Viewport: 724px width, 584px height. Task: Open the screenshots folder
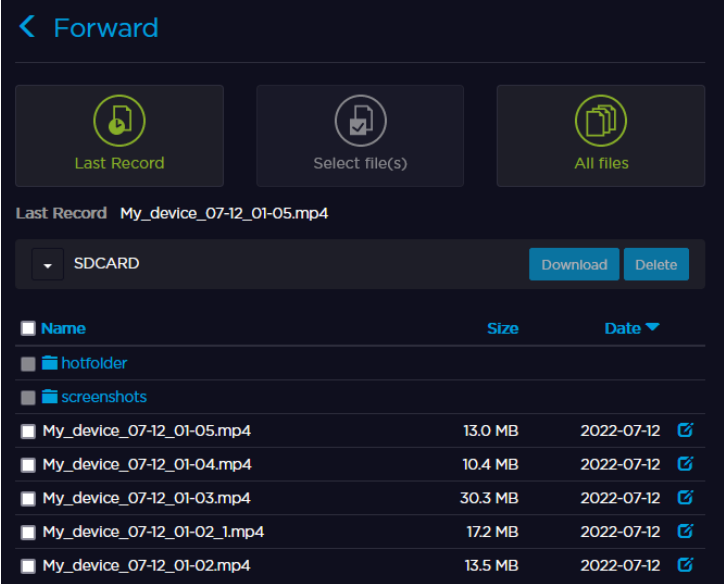103,397
